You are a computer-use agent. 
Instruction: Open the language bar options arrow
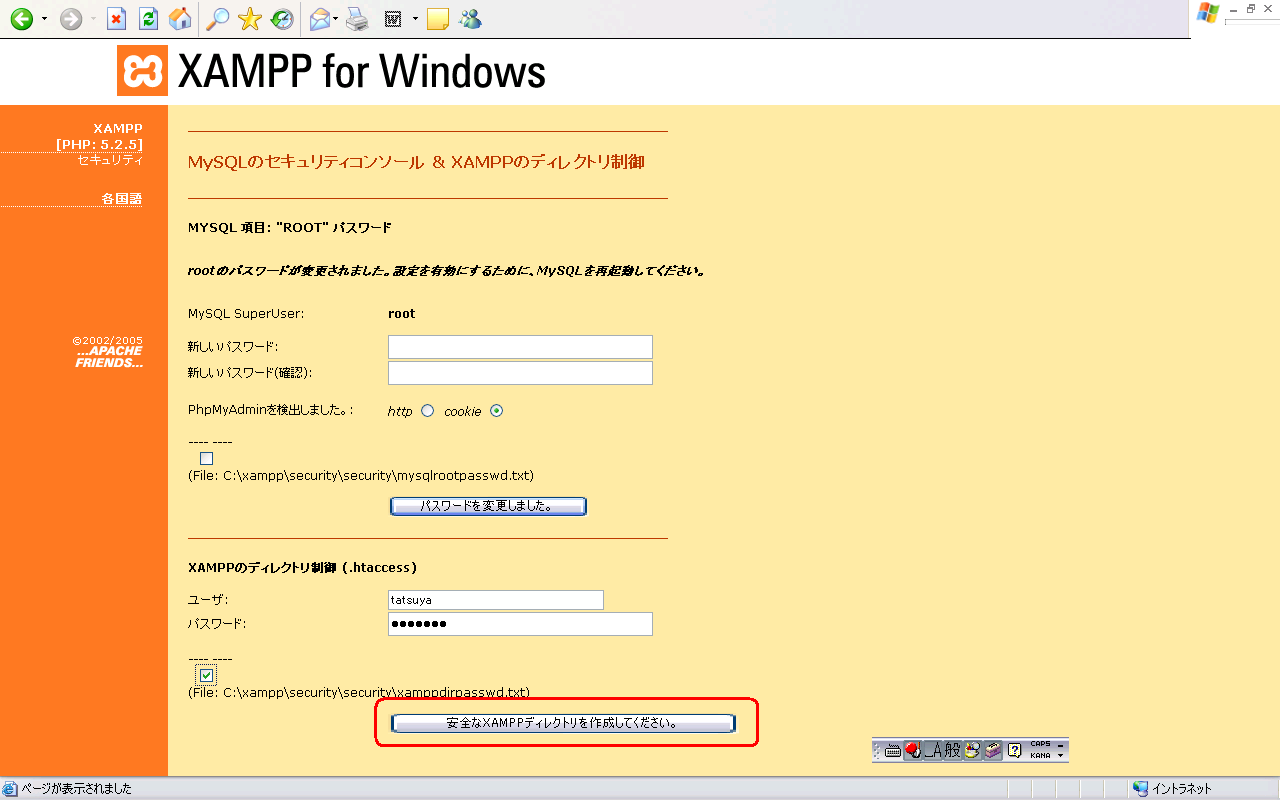1061,756
